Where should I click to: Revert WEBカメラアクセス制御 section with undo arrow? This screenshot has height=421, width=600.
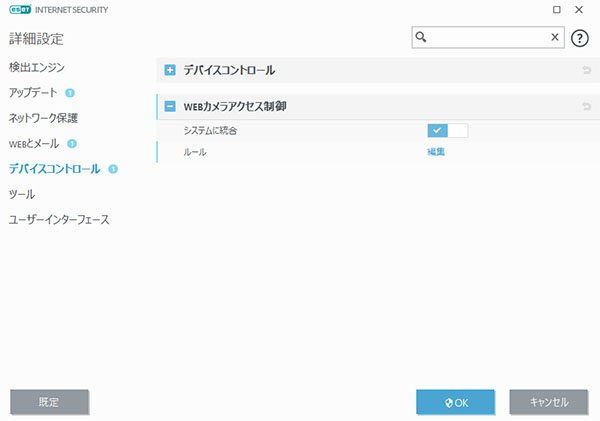pyautogui.click(x=586, y=106)
